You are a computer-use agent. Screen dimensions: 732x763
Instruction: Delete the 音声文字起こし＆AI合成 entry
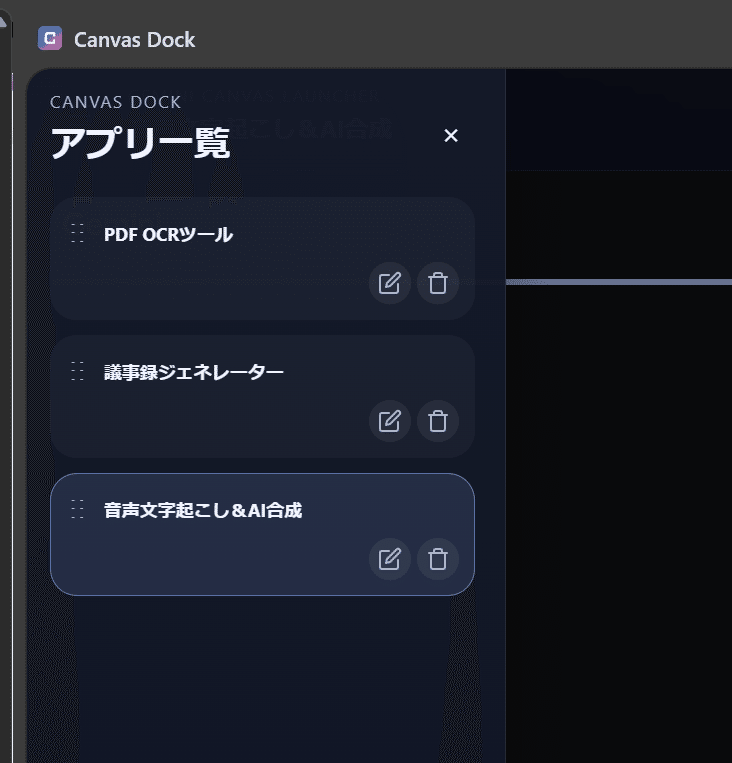[x=438, y=559]
